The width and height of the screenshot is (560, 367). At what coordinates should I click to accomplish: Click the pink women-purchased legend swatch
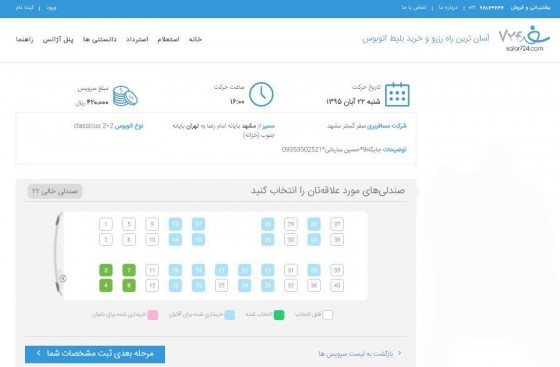(x=153, y=315)
